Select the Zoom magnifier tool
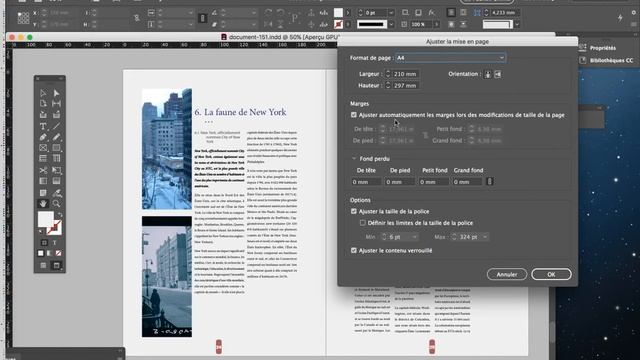640x360 pixels. click(x=56, y=203)
